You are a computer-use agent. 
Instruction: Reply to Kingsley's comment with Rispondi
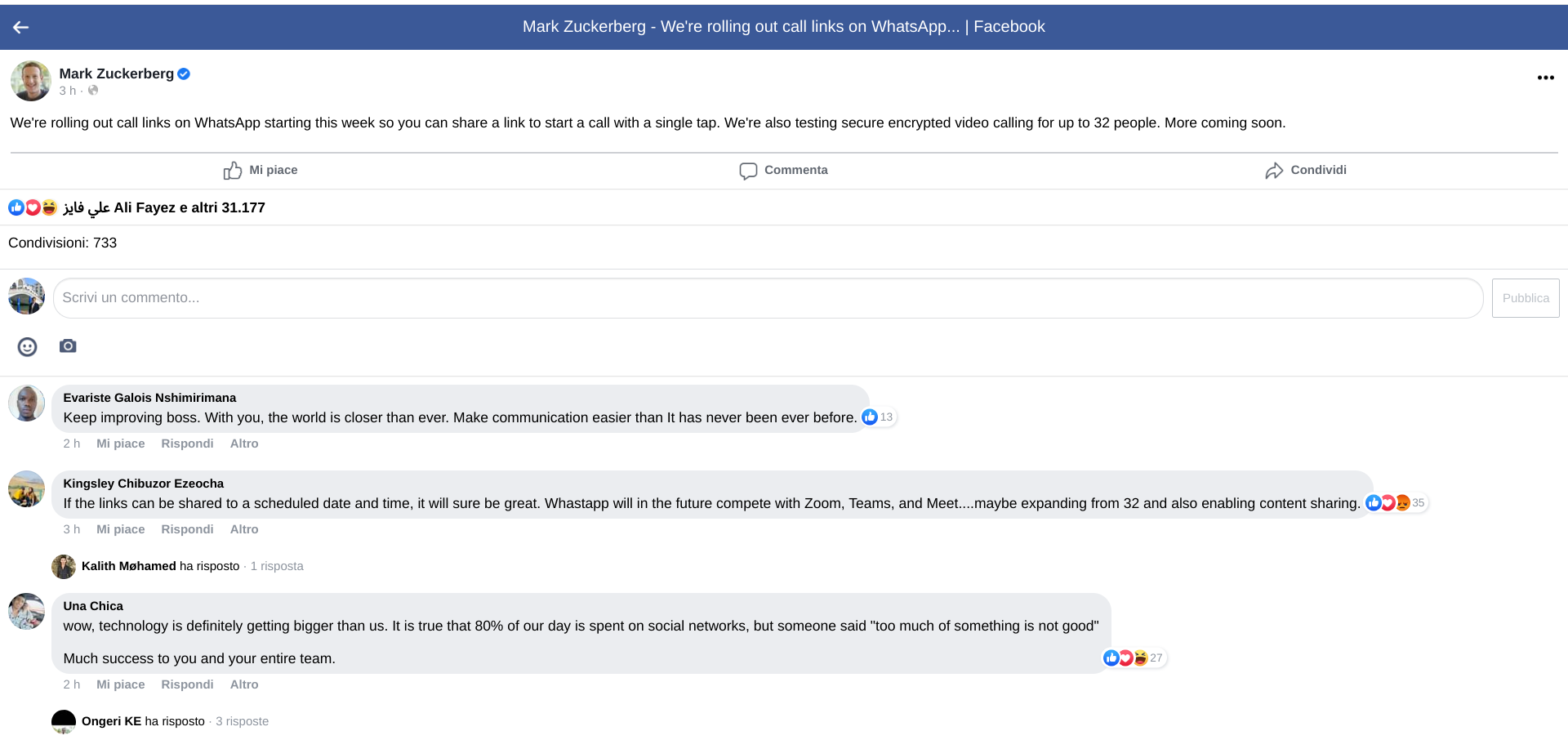click(187, 529)
